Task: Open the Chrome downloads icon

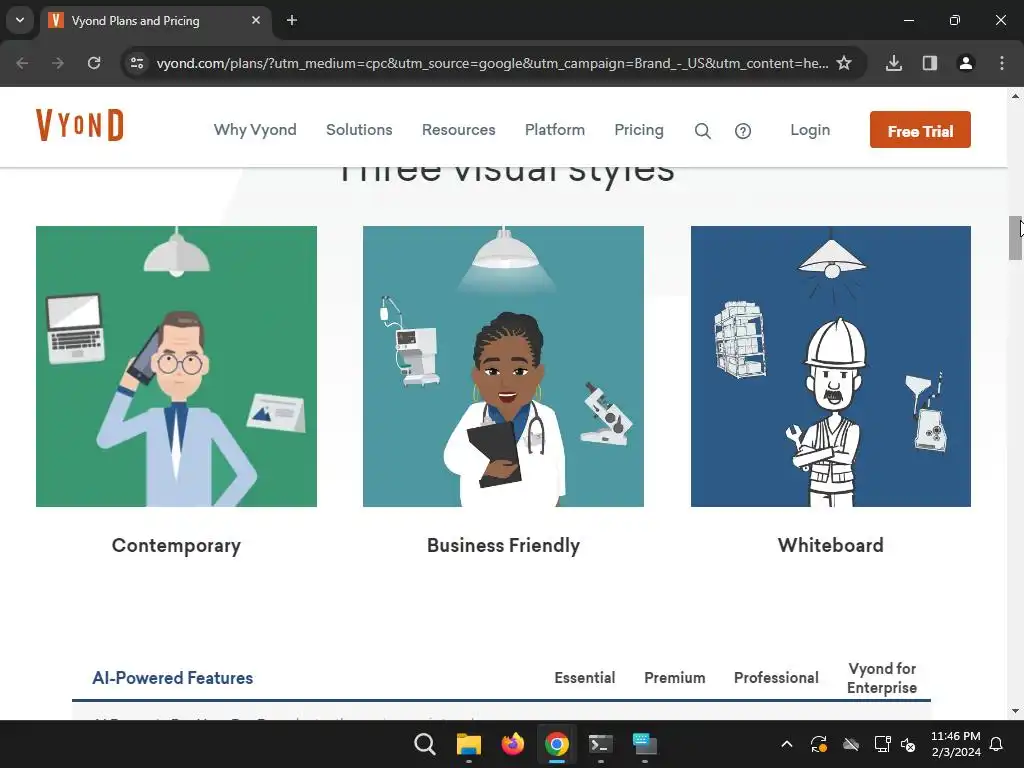Action: coord(894,63)
